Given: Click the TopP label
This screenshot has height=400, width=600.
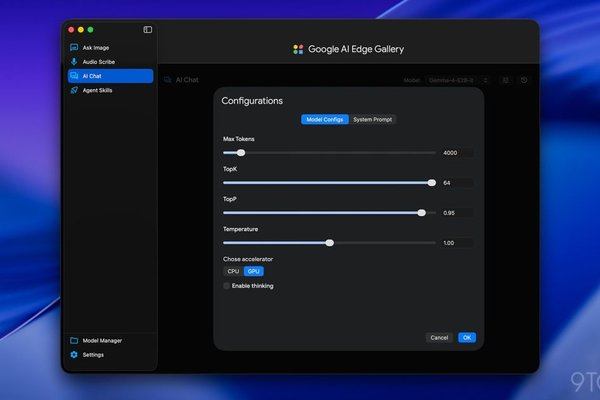Looking at the screenshot, I should (230, 199).
